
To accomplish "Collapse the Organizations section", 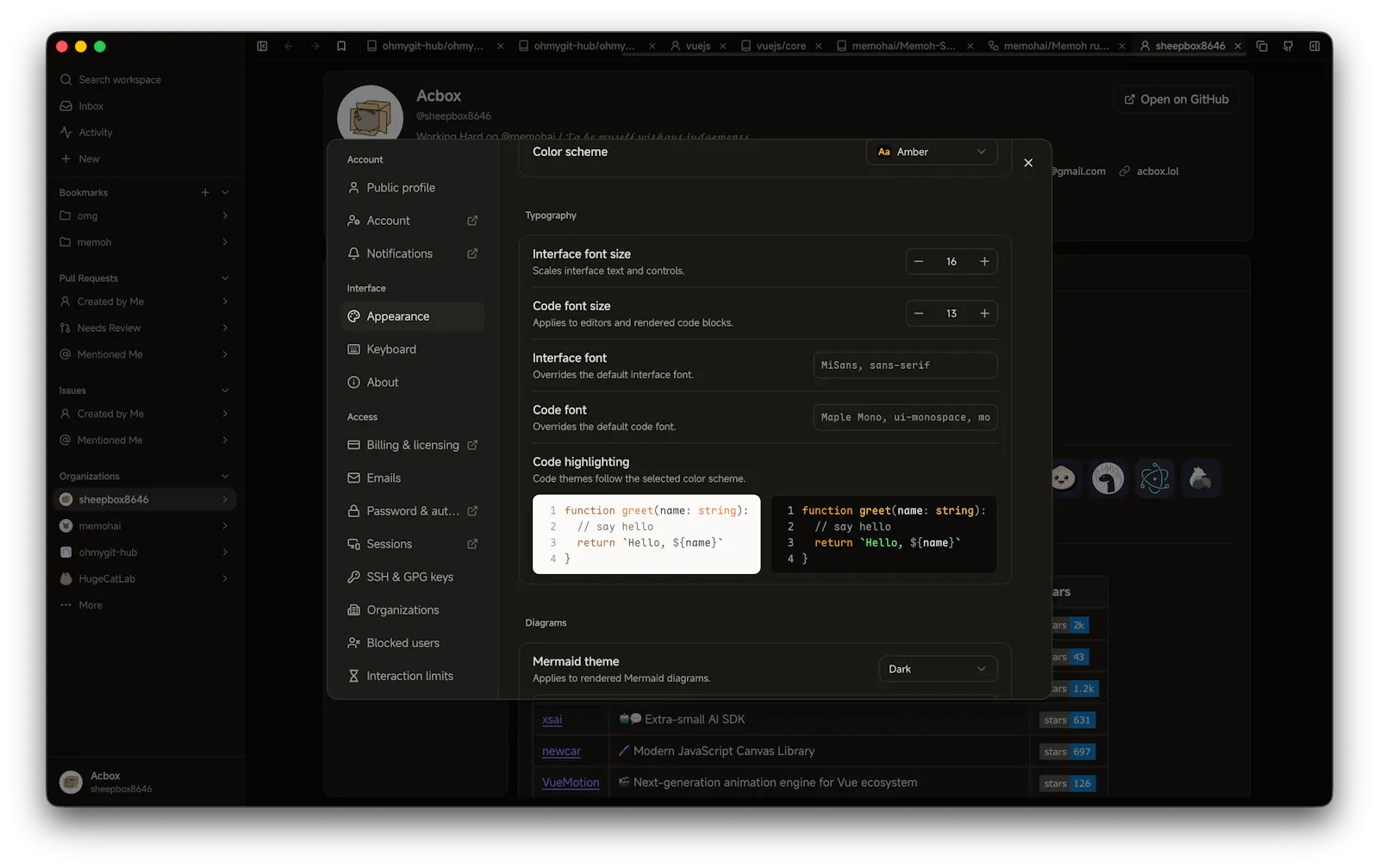I will tap(225, 476).
